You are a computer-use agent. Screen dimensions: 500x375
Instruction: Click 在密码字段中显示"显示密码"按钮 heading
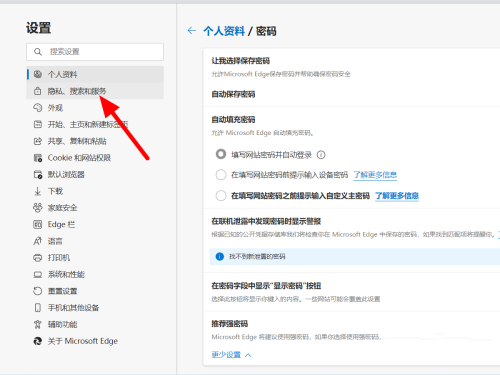(266, 286)
